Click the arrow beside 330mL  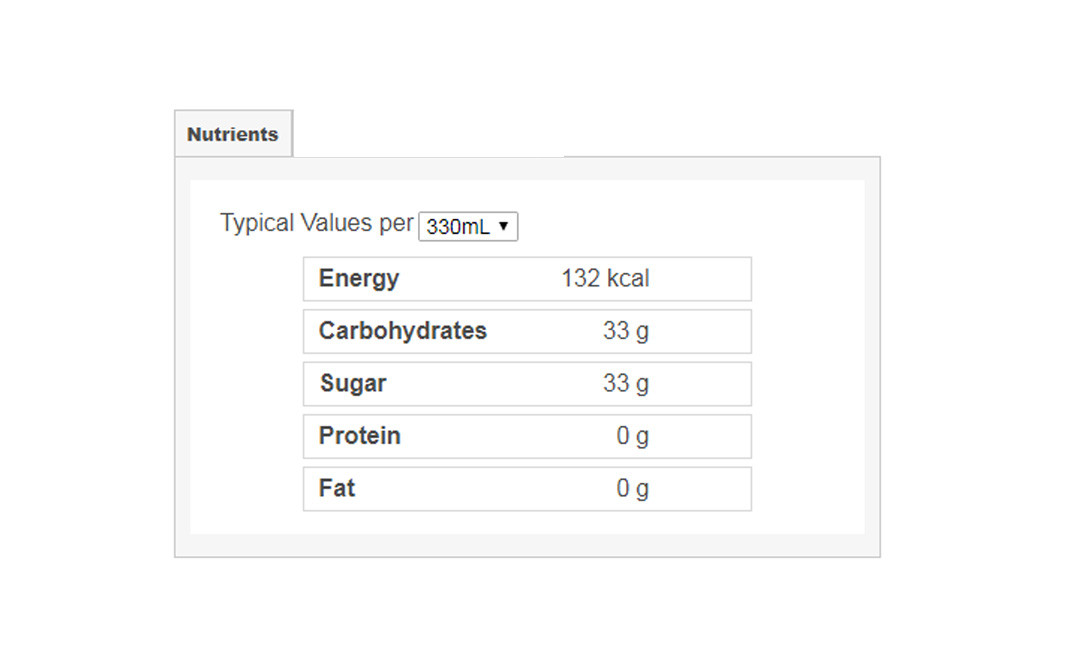pos(503,226)
